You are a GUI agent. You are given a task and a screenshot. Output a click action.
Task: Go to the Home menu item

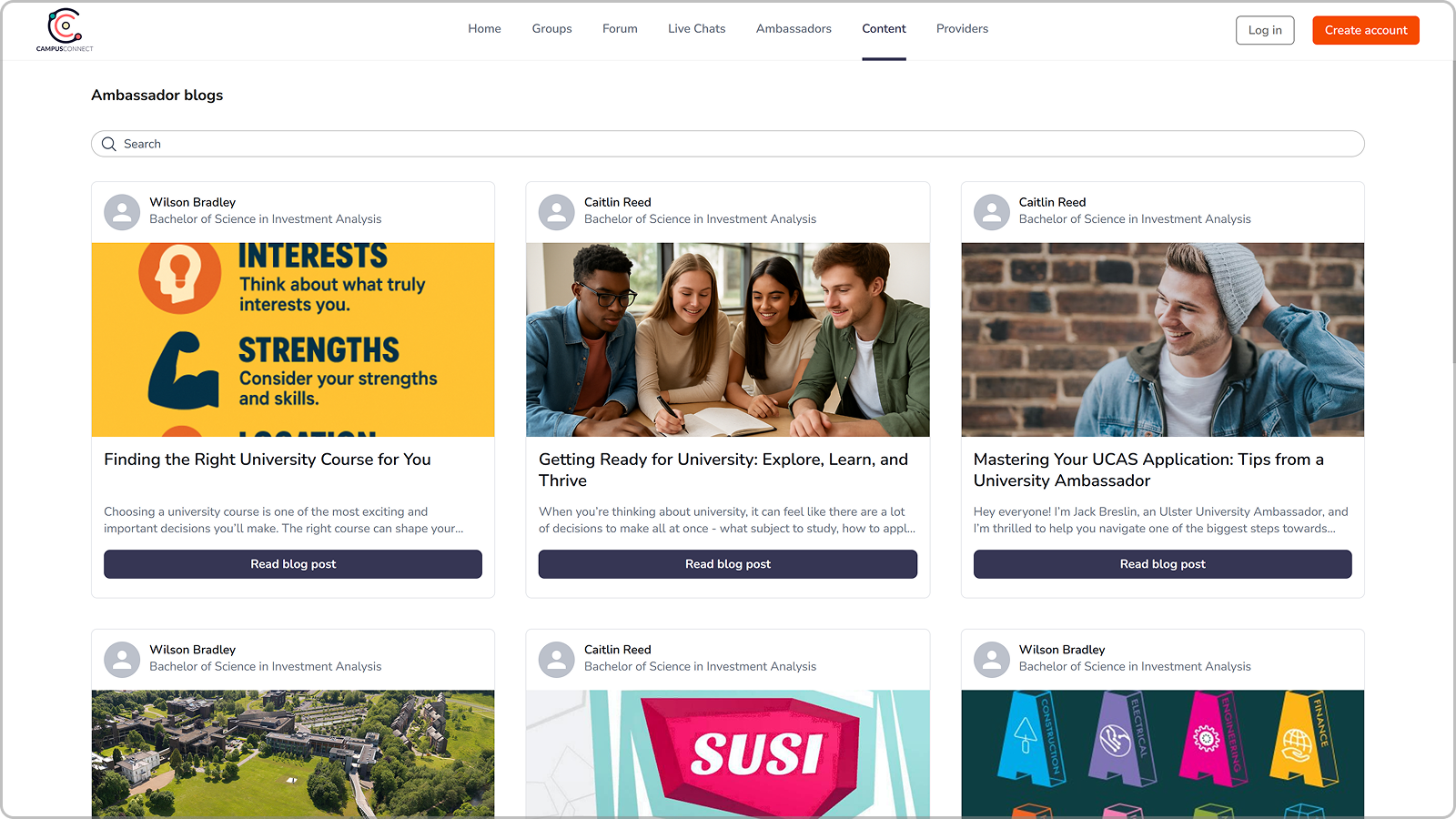(484, 29)
